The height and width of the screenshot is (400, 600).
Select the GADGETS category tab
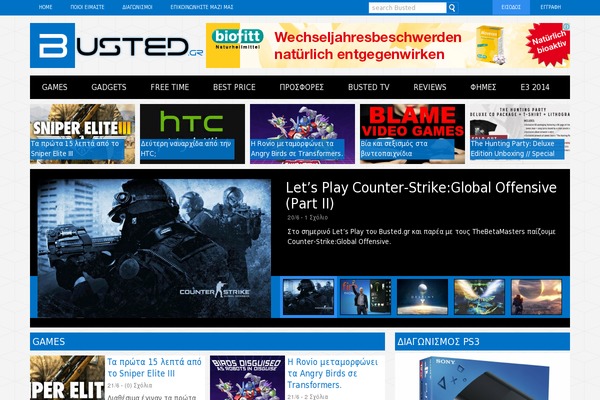pos(109,87)
